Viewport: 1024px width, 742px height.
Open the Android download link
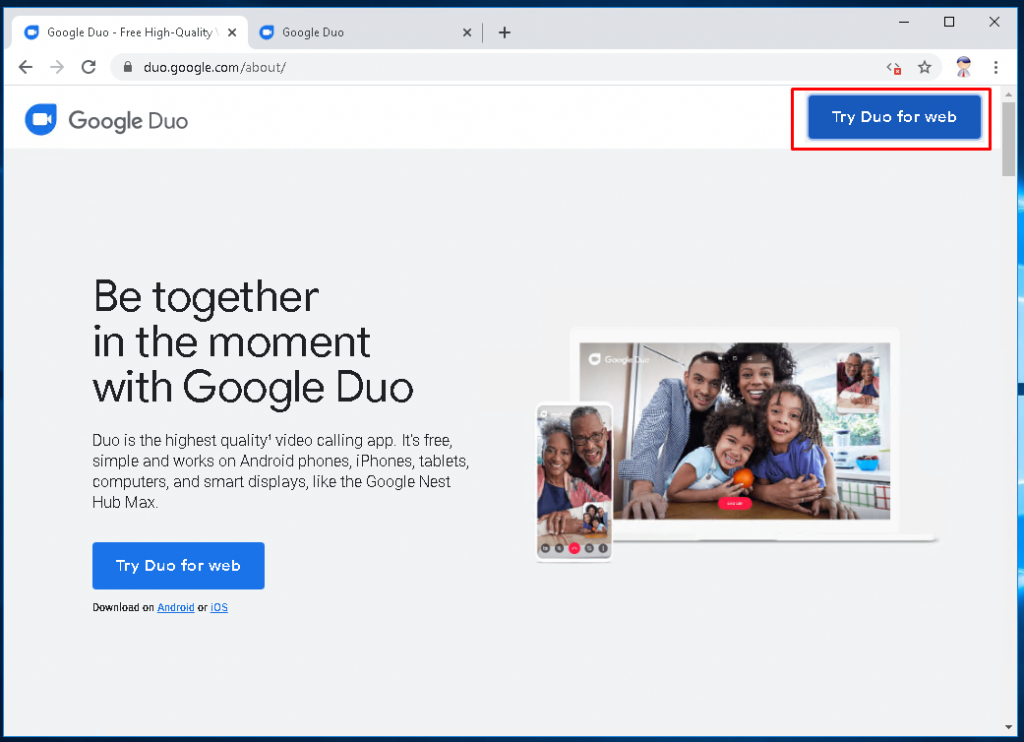click(x=176, y=607)
